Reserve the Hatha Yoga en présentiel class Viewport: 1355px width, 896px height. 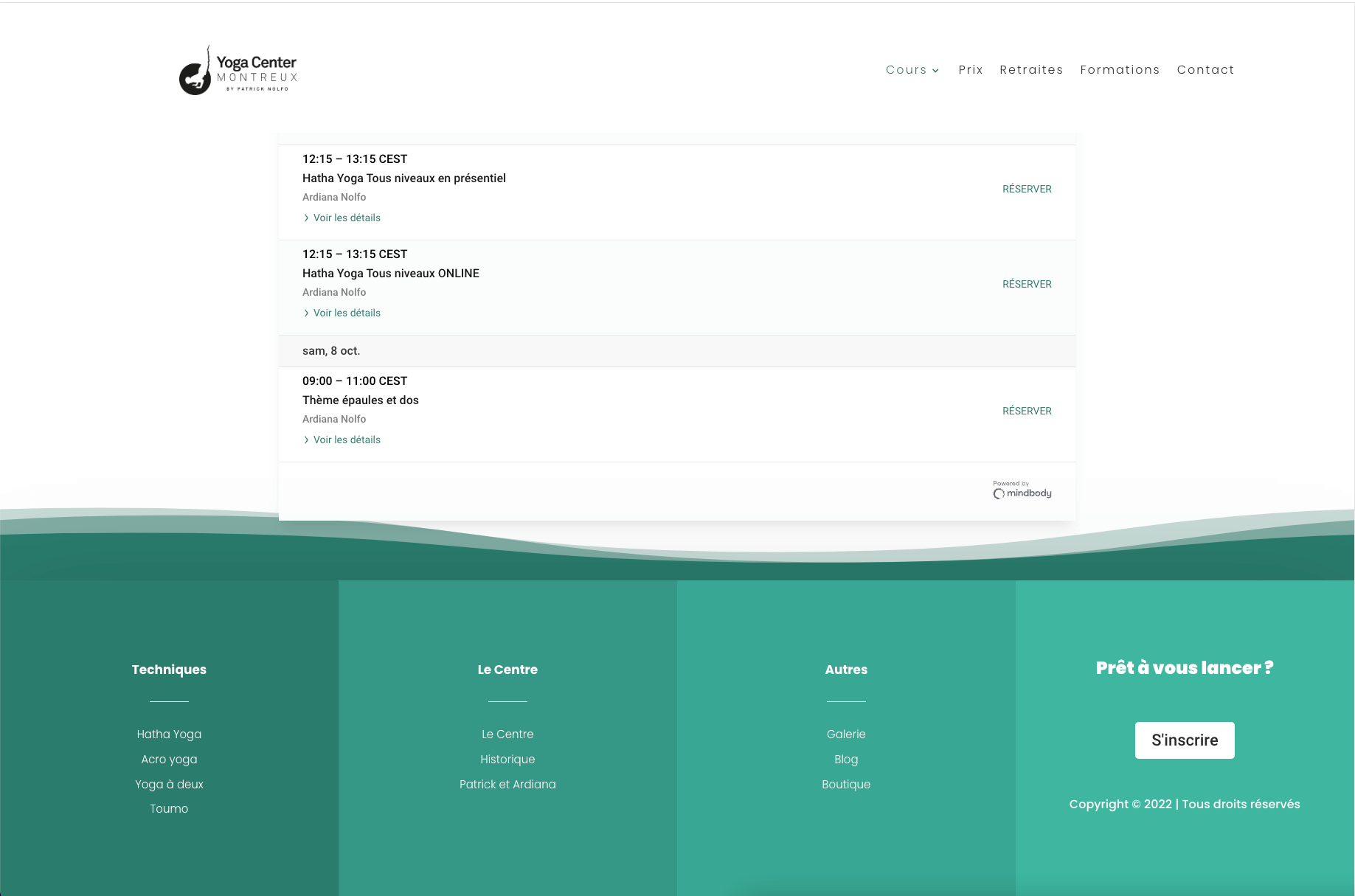tap(1026, 190)
